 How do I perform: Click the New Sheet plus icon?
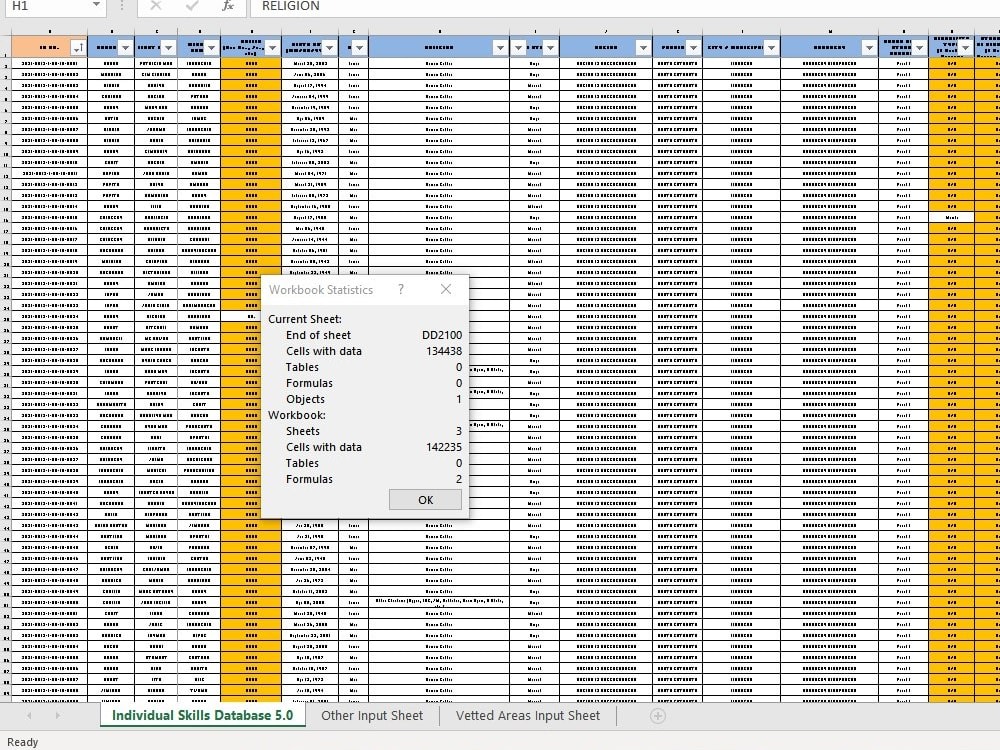[x=658, y=716]
